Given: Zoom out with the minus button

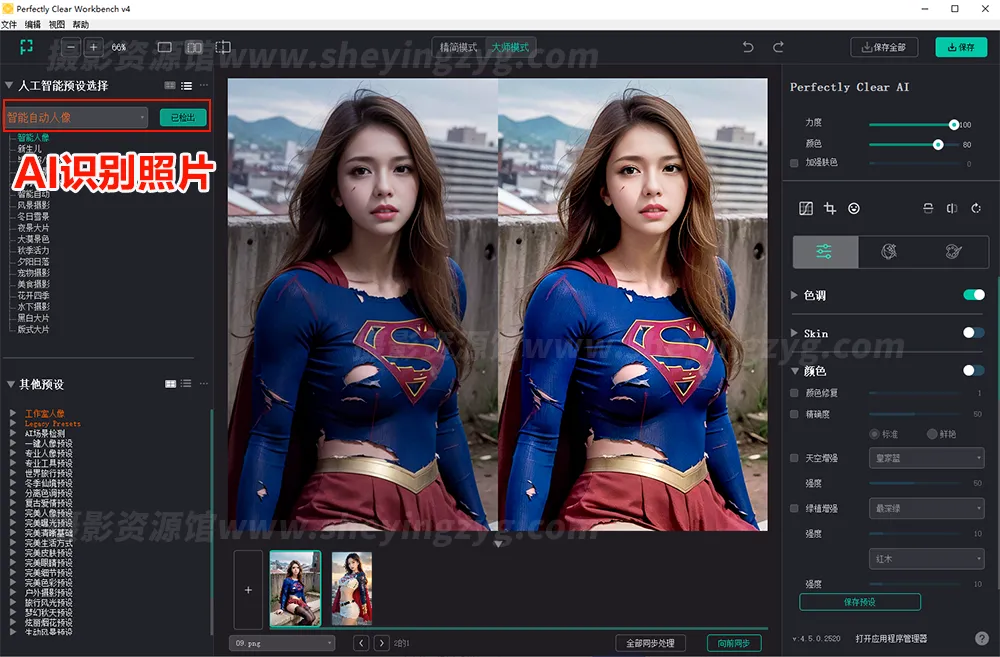Looking at the screenshot, I should click(71, 47).
